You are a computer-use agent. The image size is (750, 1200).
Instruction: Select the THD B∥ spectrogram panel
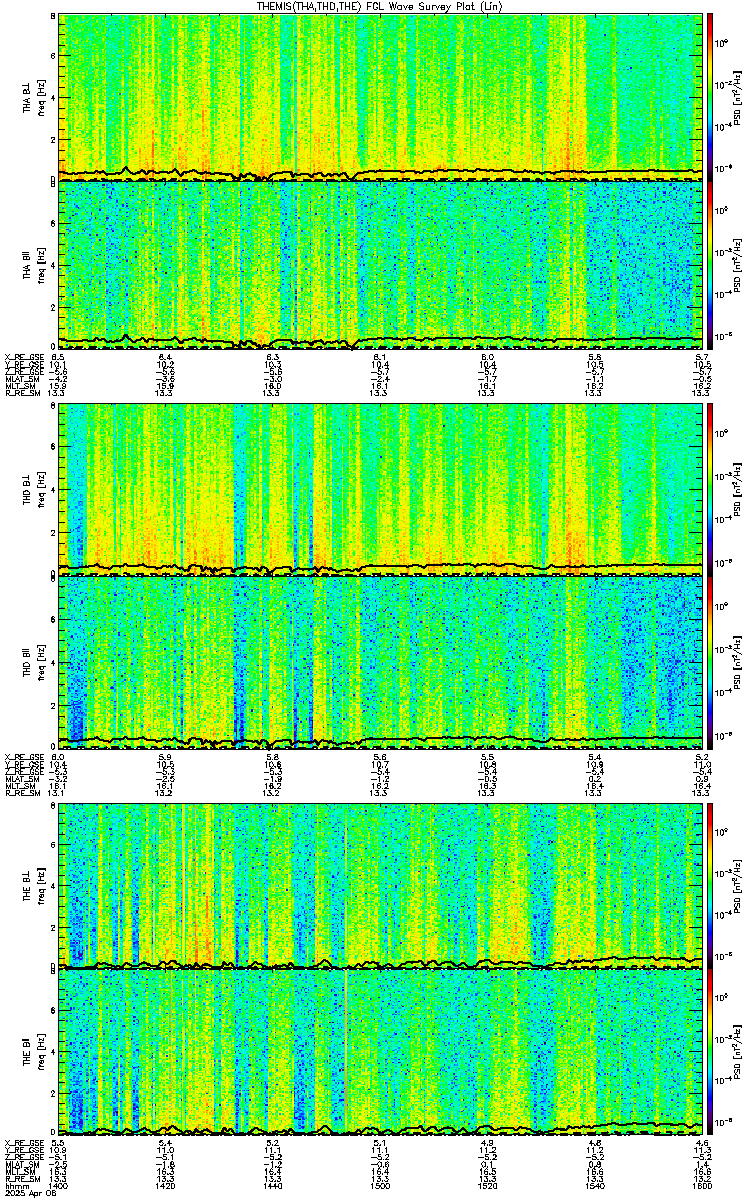pyautogui.click(x=382, y=661)
